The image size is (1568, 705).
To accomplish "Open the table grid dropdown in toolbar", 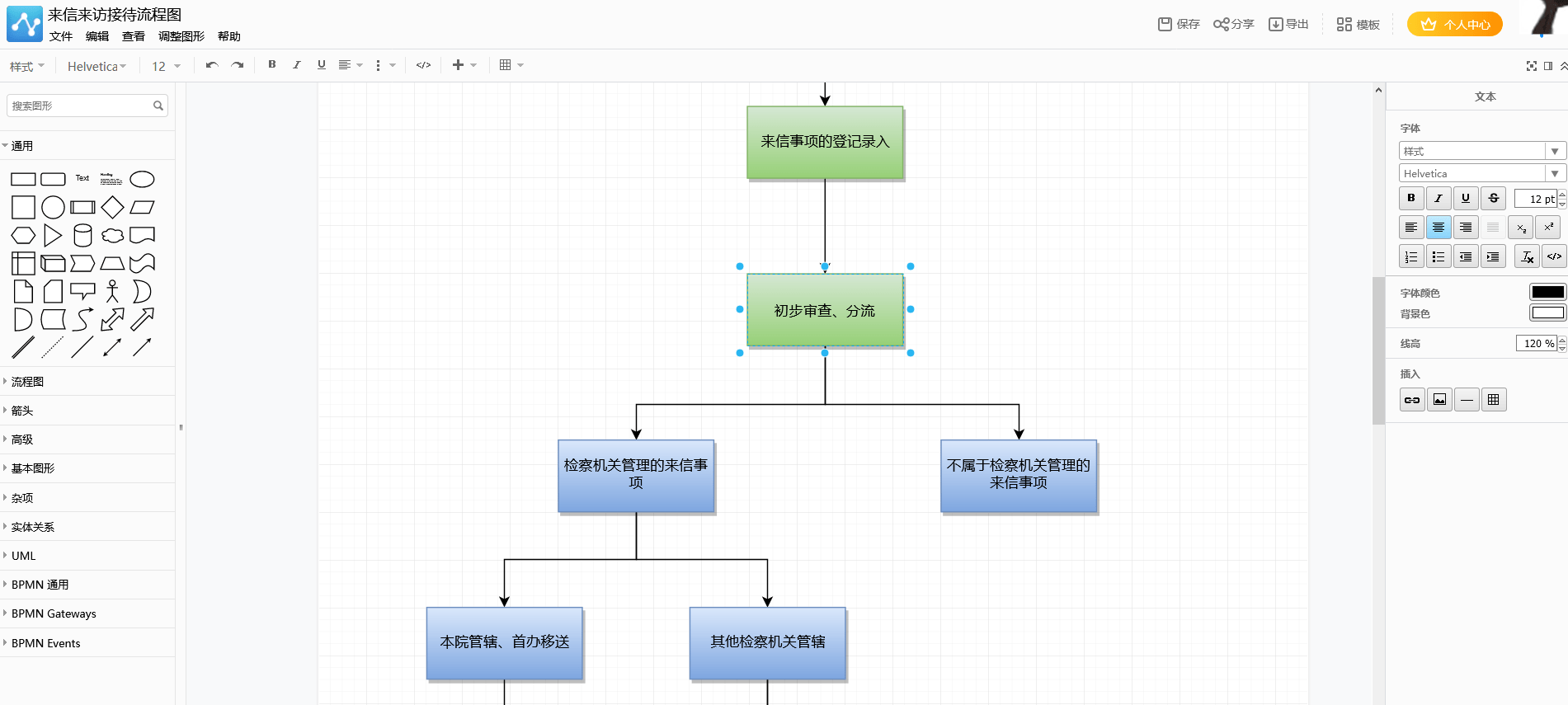I will (511, 65).
